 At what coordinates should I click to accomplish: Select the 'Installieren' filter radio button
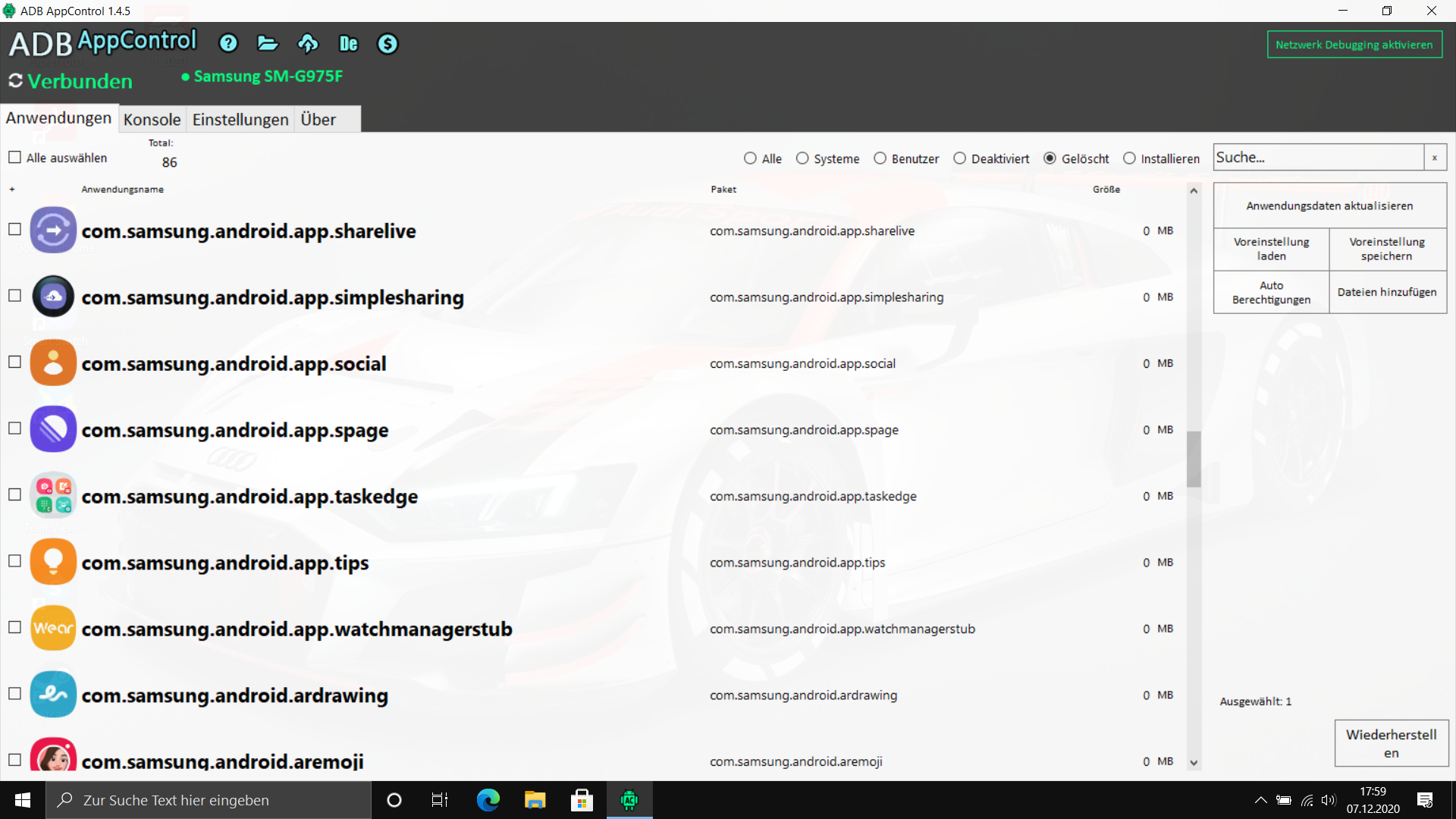(1129, 158)
